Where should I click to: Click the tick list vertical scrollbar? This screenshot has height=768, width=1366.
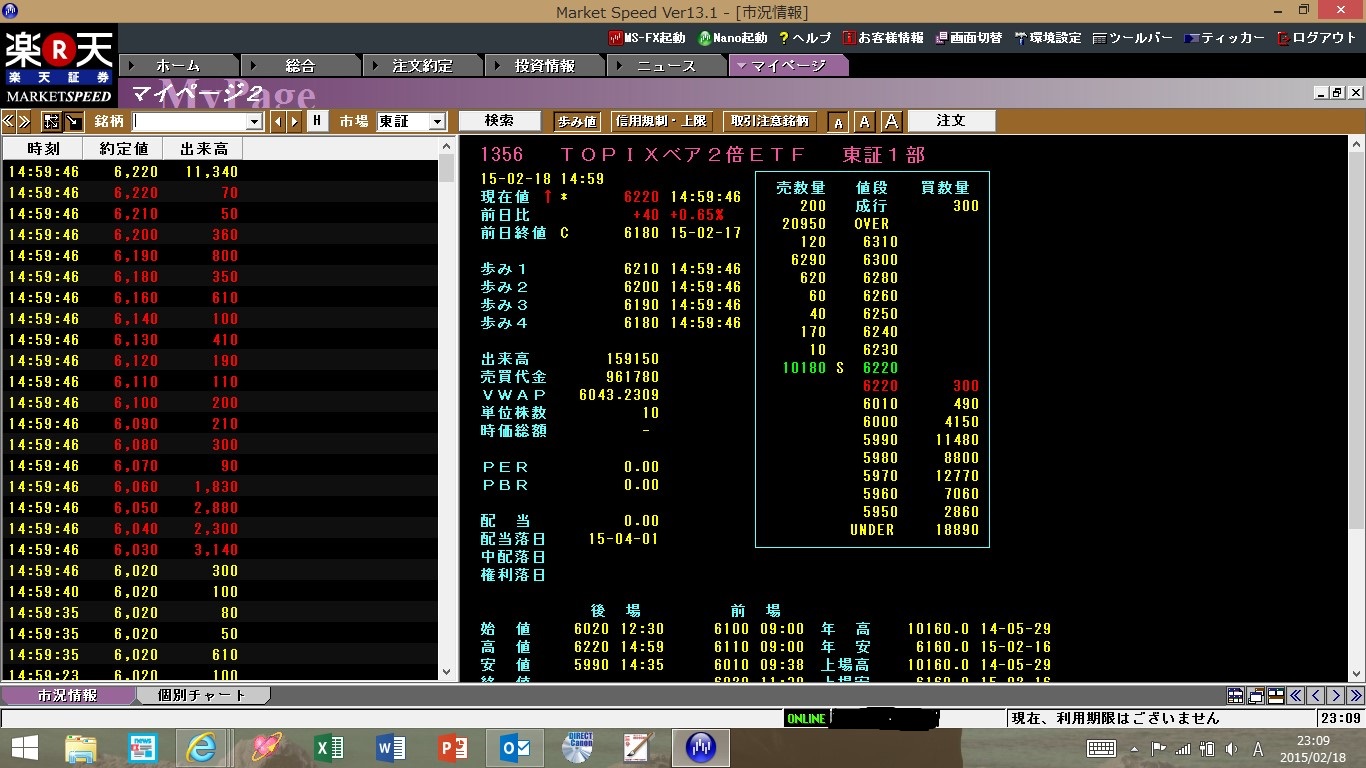coord(447,400)
